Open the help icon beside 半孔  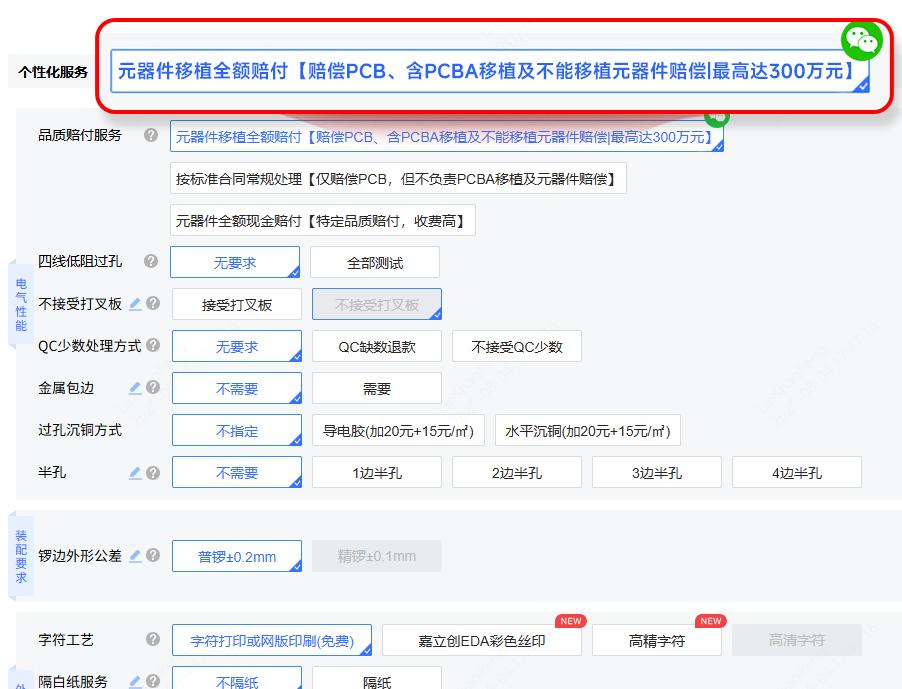[152, 473]
